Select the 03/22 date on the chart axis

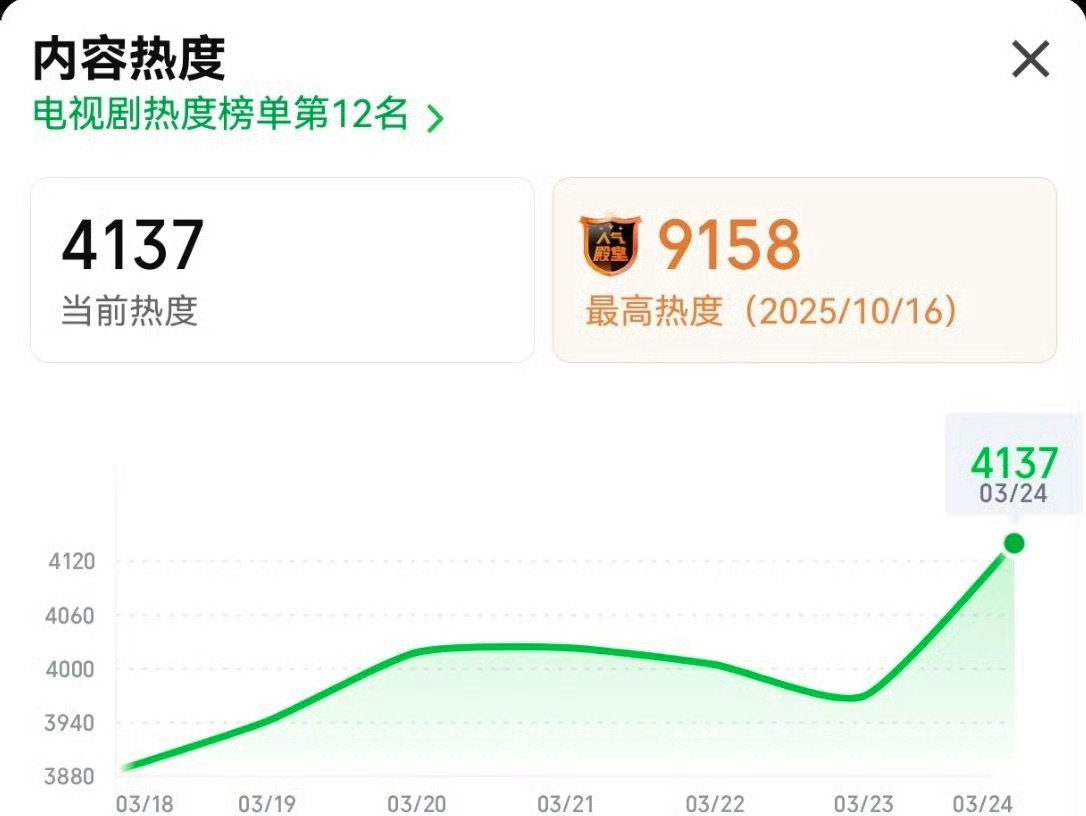(x=715, y=804)
